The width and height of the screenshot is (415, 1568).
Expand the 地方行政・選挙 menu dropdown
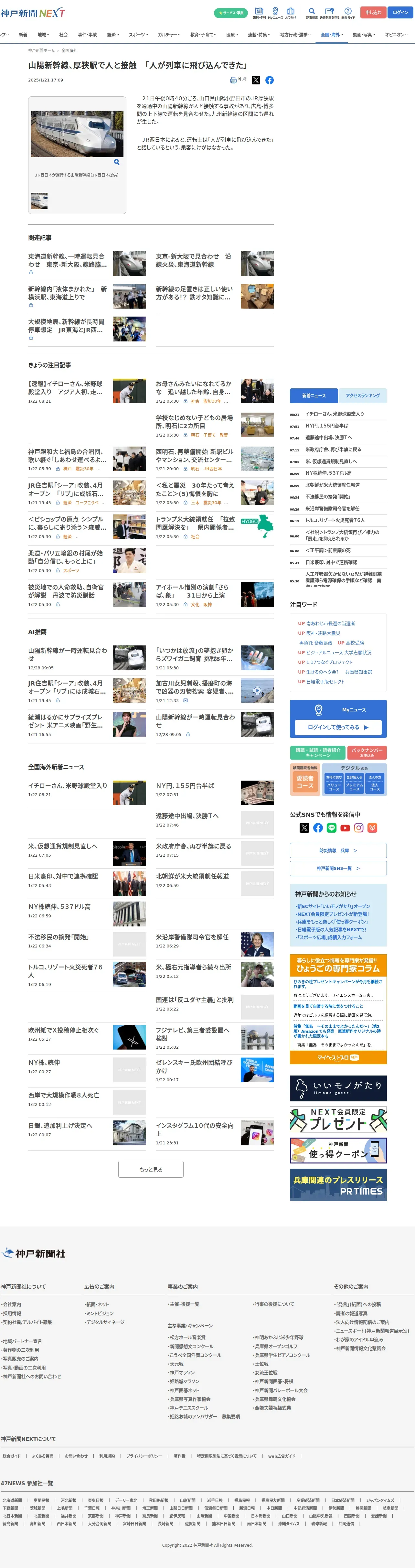click(x=295, y=35)
